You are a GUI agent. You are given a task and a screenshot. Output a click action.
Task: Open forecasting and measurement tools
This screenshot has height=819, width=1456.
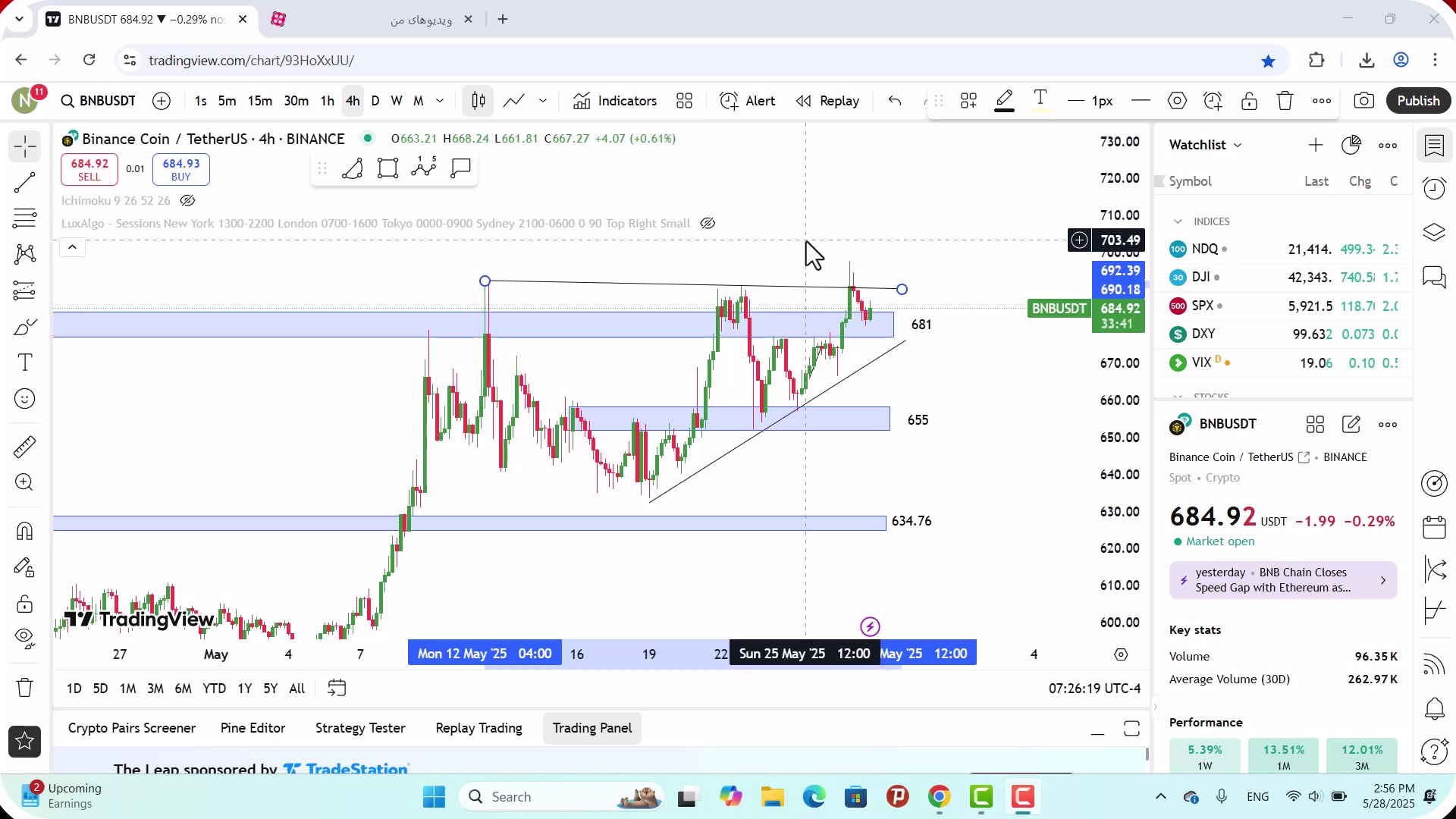pyautogui.click(x=25, y=290)
